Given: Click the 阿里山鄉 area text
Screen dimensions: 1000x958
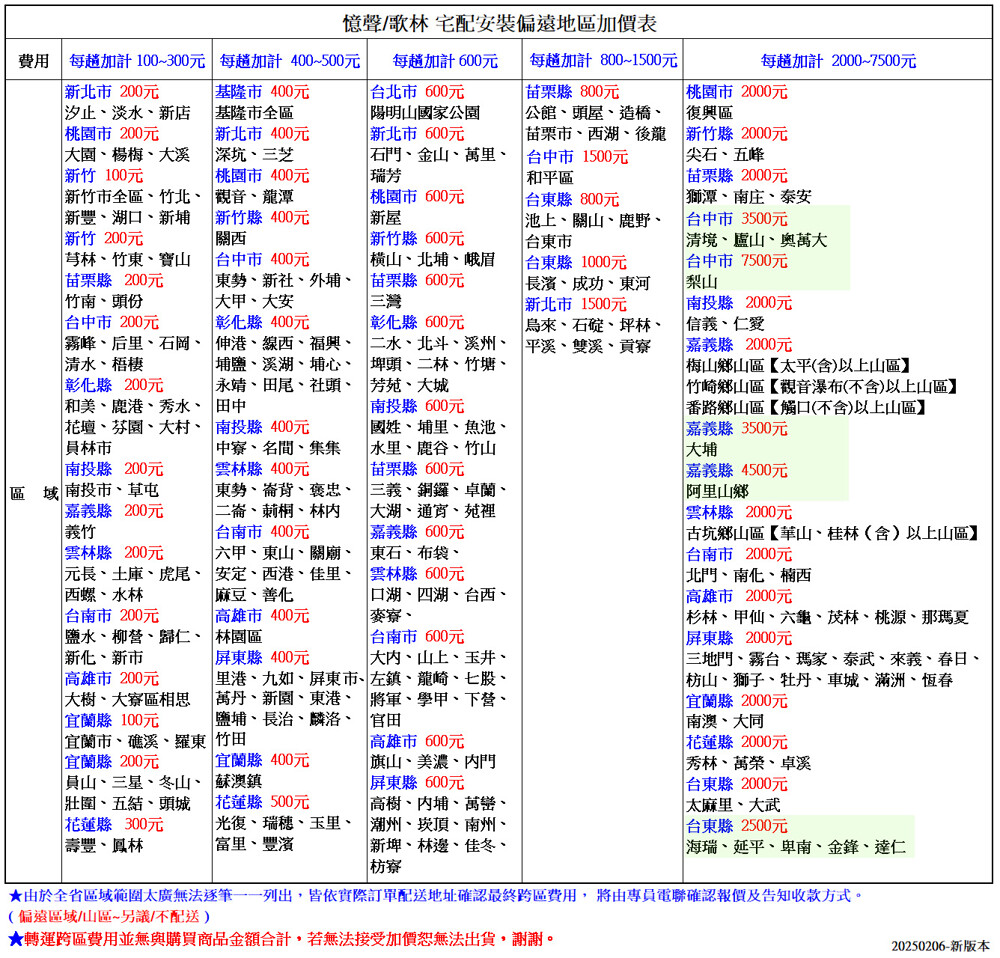Looking at the screenshot, I should 717,491.
